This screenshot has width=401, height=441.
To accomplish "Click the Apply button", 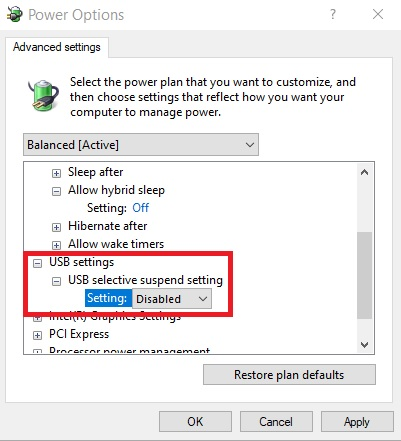I will coord(357,422).
